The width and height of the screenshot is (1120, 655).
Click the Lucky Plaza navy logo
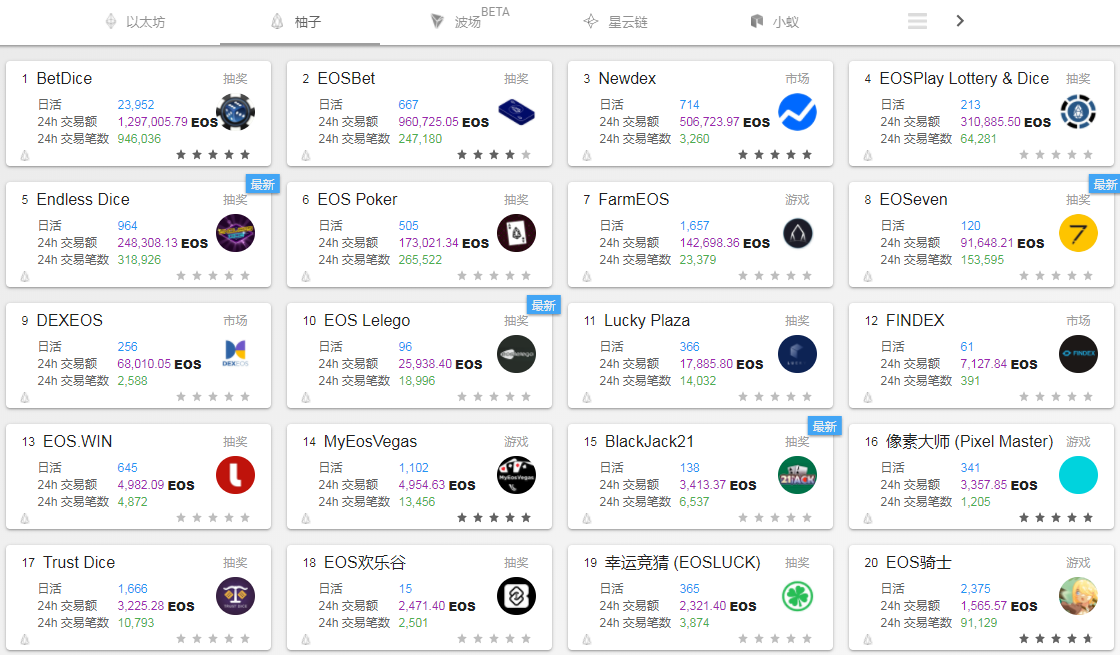[797, 354]
